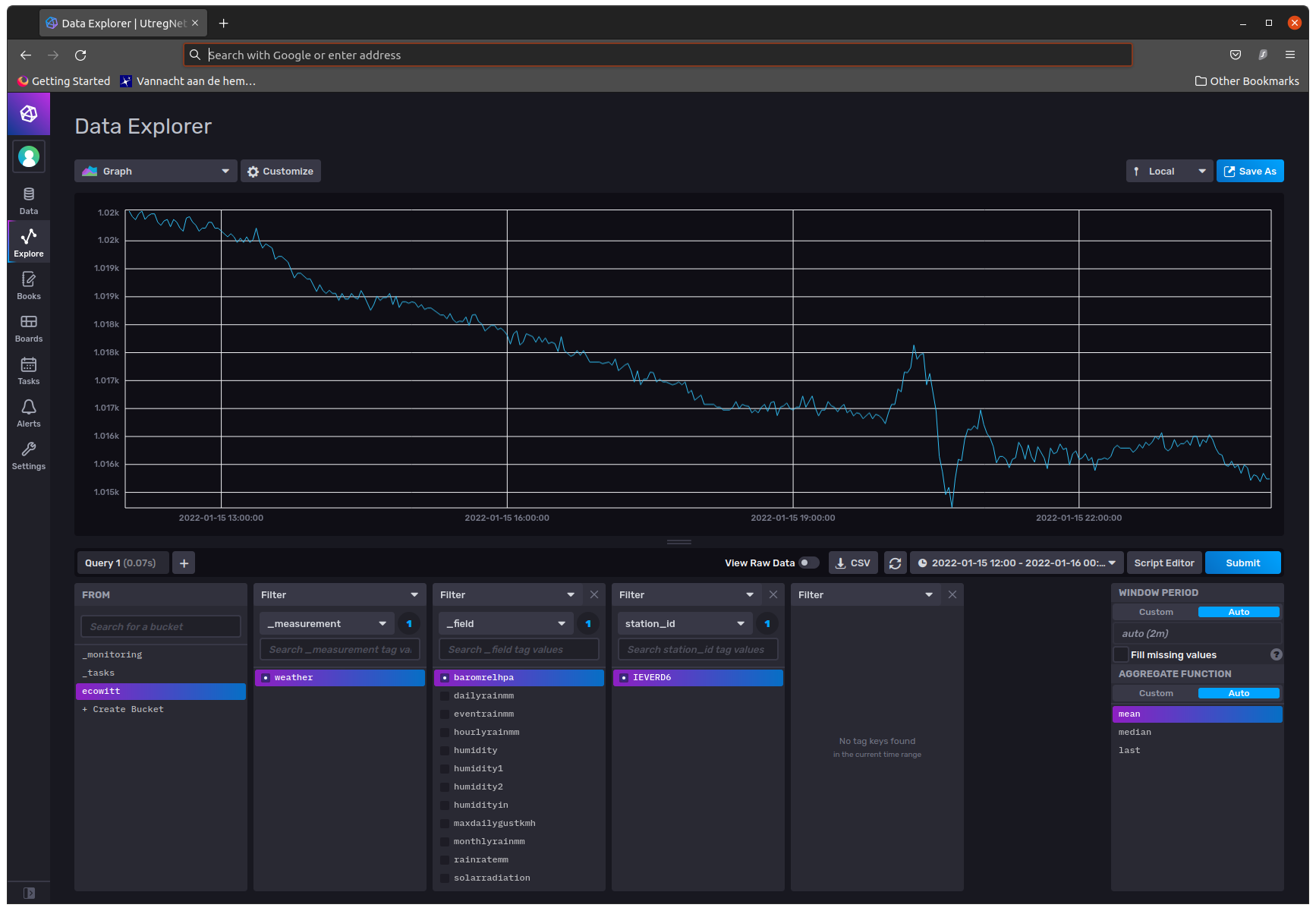Open the time range dropdown
This screenshot has width=1316, height=911.
coord(1017,563)
